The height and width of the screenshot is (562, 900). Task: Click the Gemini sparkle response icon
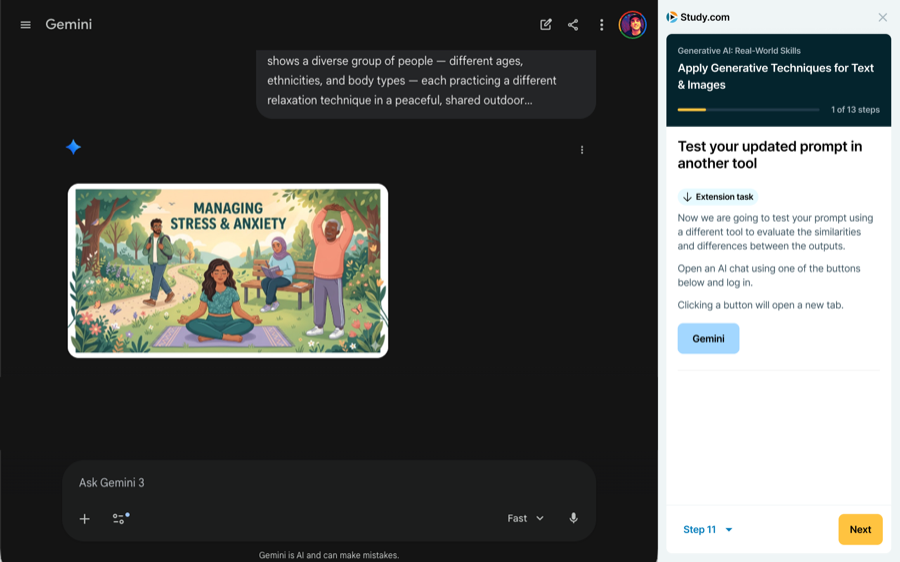pos(73,147)
